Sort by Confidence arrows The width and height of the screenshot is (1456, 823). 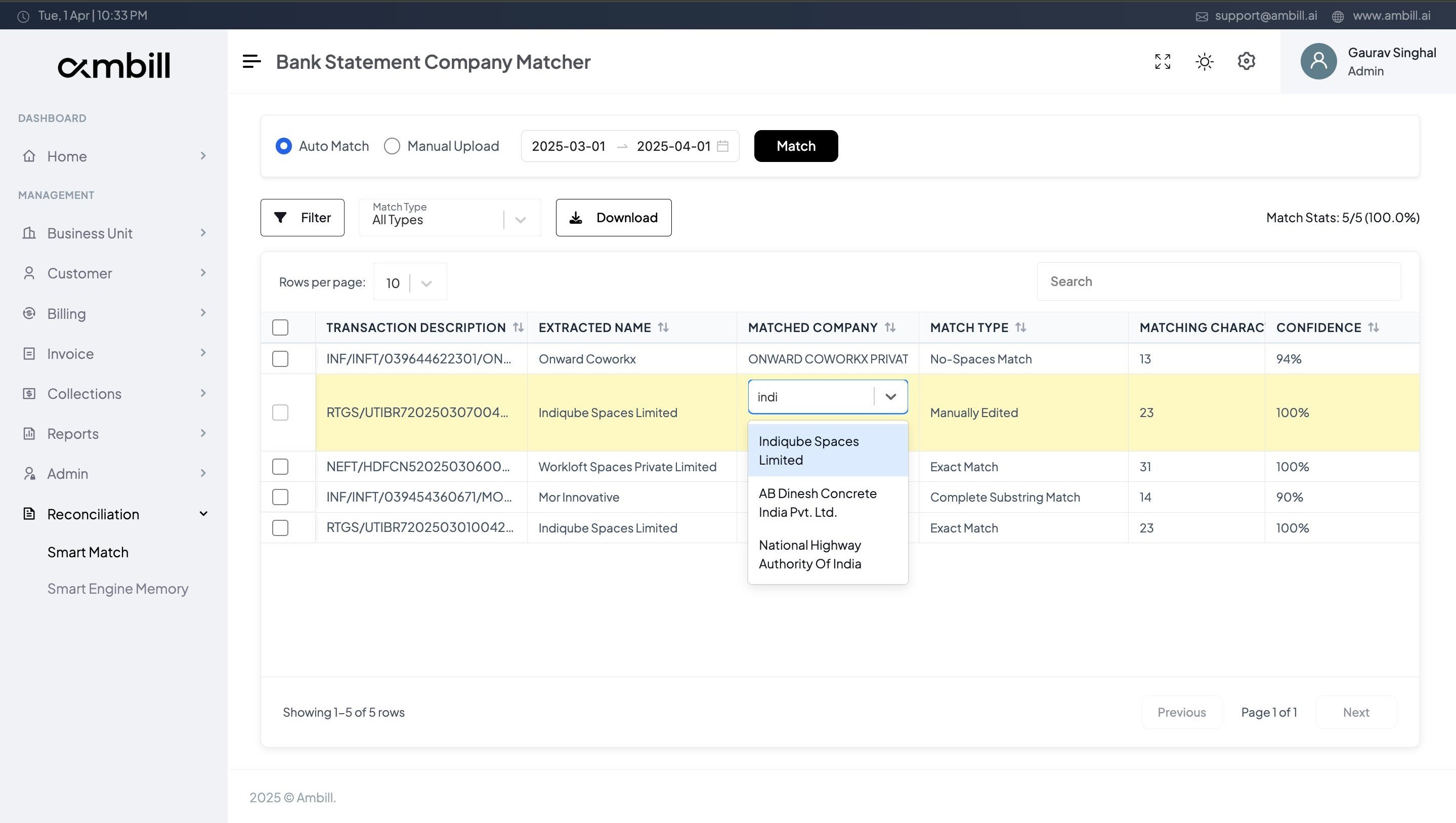[x=1374, y=327]
